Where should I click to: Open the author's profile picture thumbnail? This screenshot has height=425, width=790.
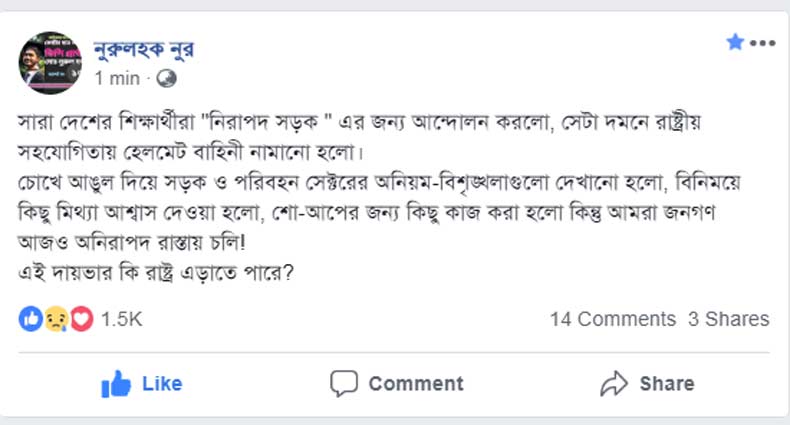point(49,61)
